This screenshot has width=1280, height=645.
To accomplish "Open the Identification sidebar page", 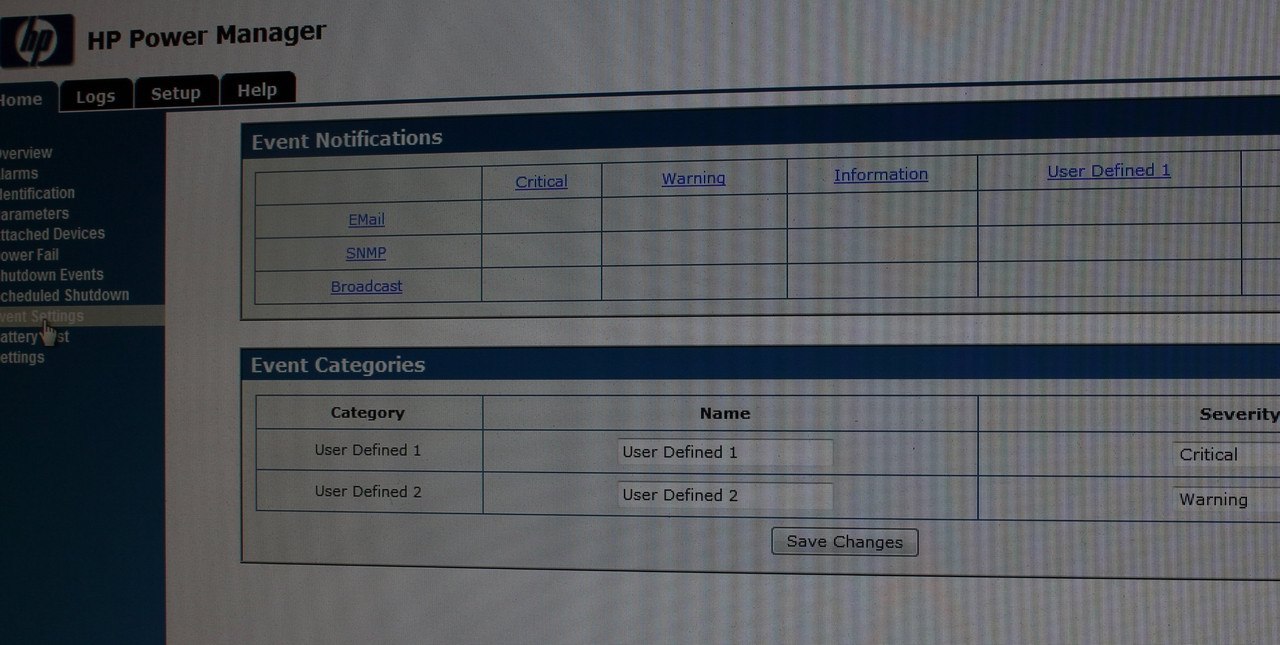I will pyautogui.click(x=38, y=193).
